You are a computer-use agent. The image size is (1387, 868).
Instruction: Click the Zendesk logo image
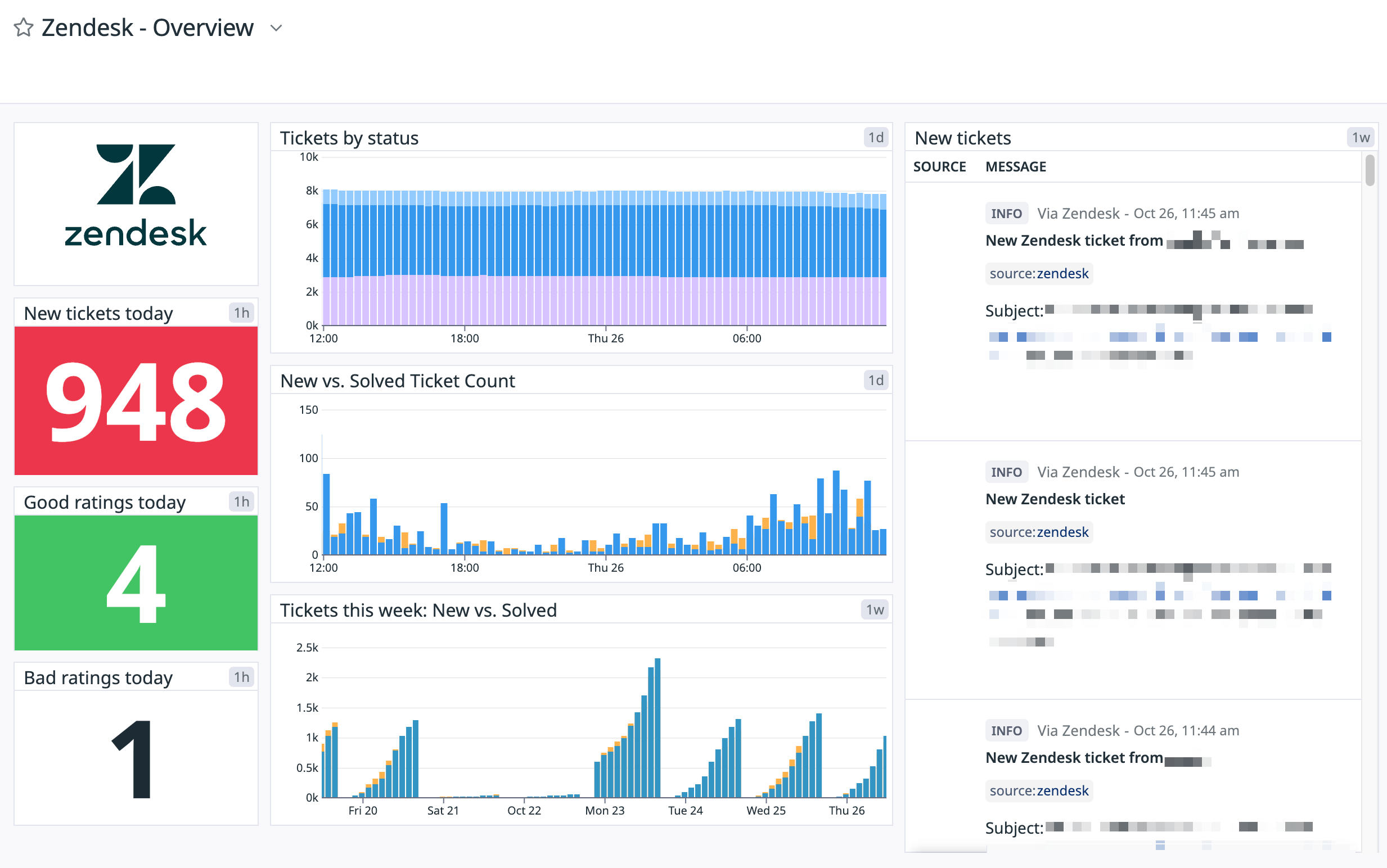coord(136,196)
